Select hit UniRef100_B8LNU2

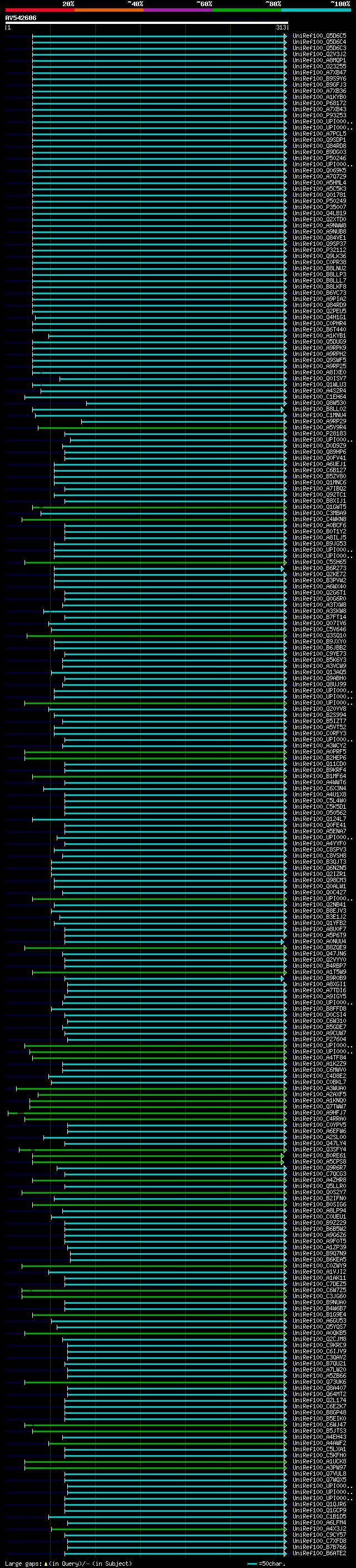[x=319, y=269]
